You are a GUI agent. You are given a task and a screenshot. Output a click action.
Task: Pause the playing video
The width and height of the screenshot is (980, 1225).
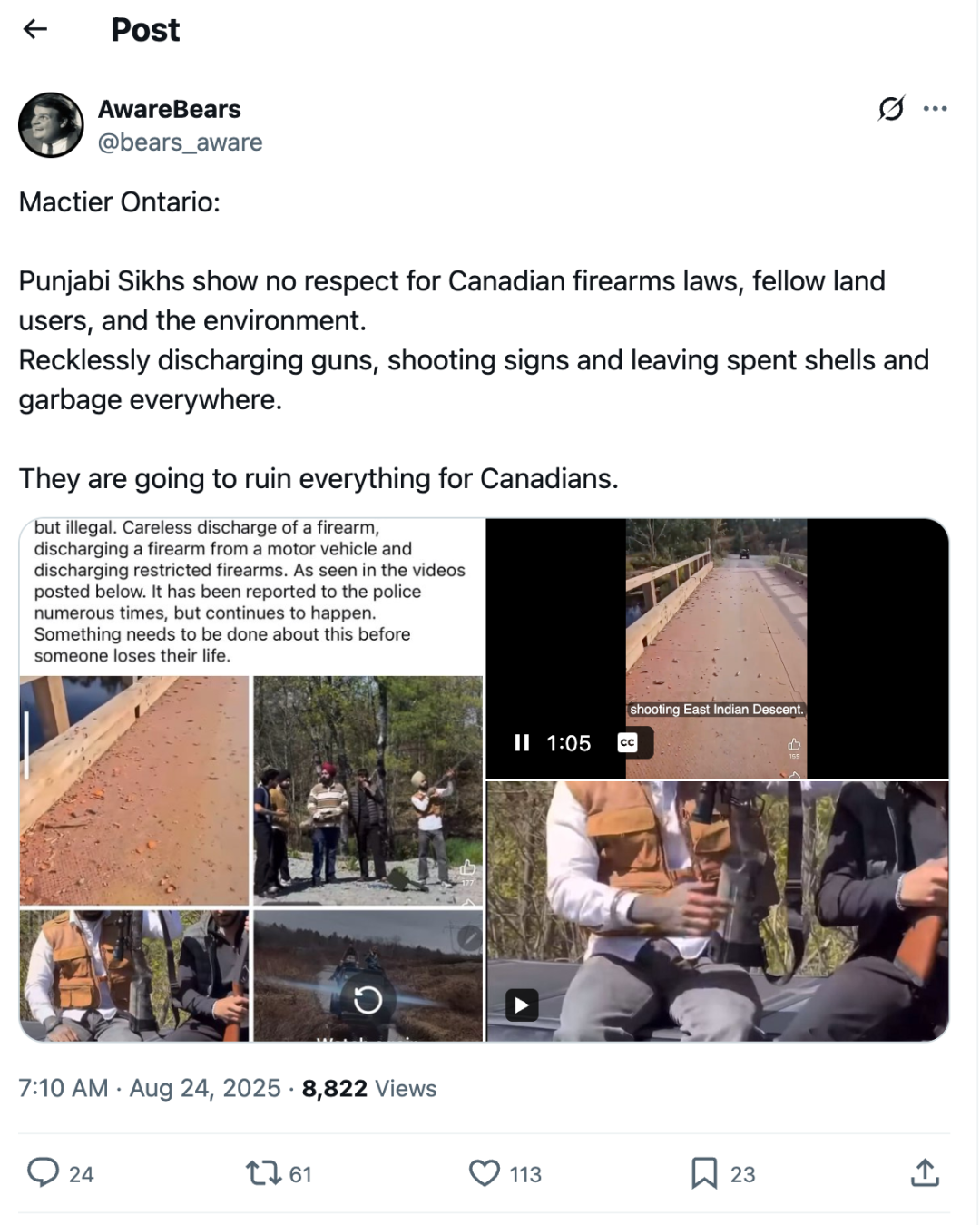pyautogui.click(x=522, y=743)
